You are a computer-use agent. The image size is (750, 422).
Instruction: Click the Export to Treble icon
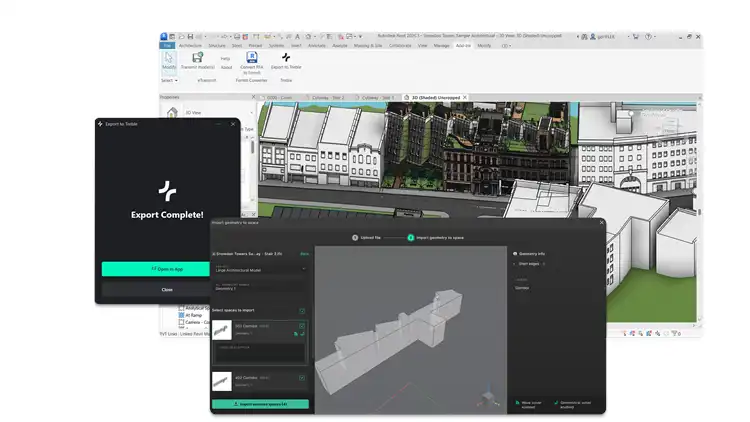[x=286, y=59]
